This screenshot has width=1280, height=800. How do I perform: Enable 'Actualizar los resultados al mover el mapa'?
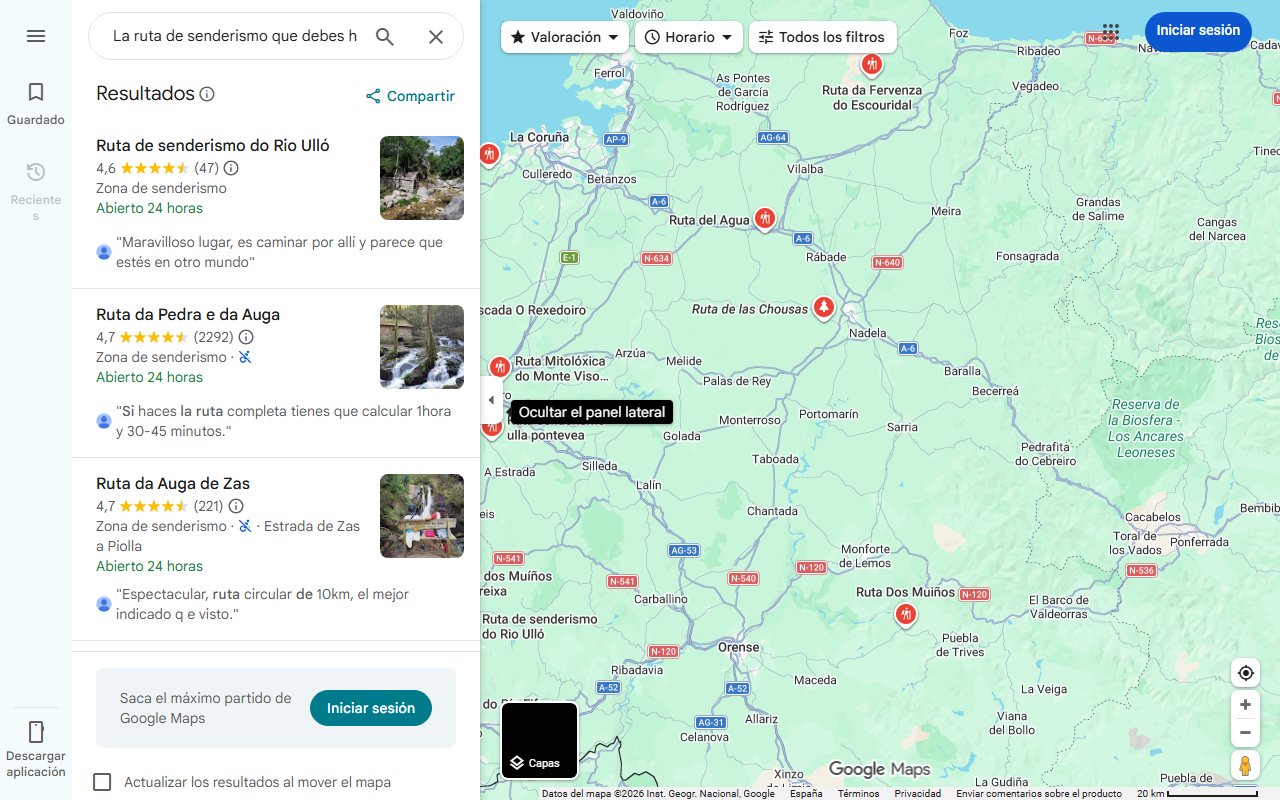click(102, 782)
